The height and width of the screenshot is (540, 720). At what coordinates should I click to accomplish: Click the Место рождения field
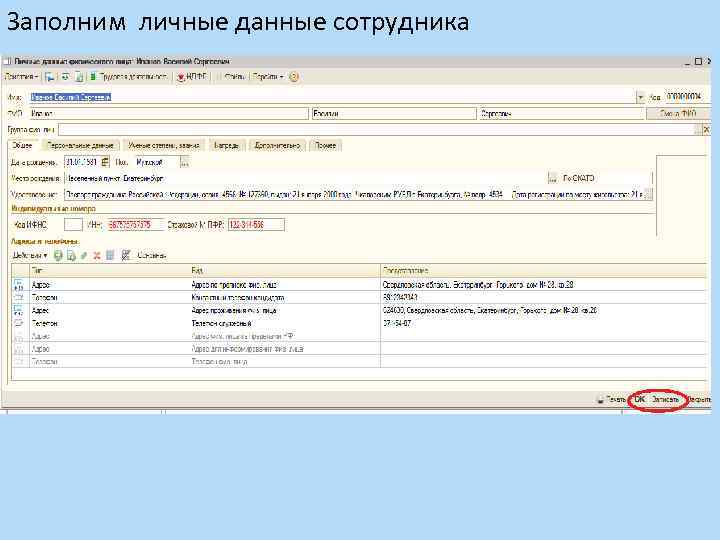click(305, 178)
